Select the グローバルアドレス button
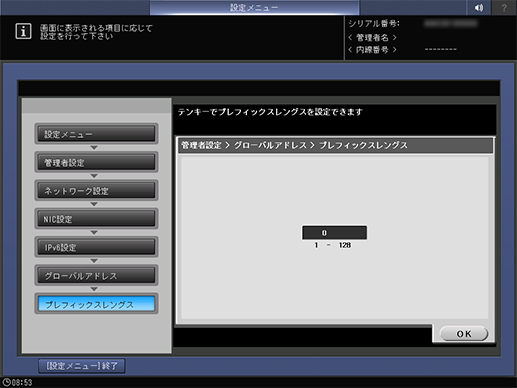Screen dimensions: 517x388 click(96, 276)
